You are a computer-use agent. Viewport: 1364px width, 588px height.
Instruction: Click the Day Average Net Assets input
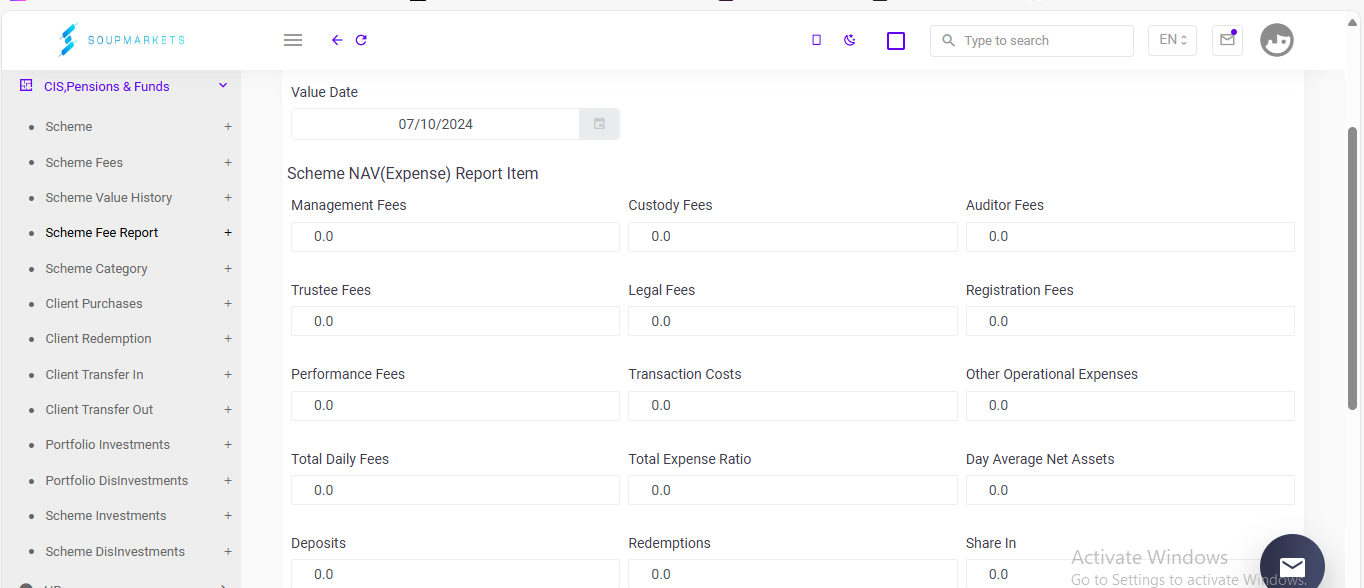pyautogui.click(x=1130, y=490)
